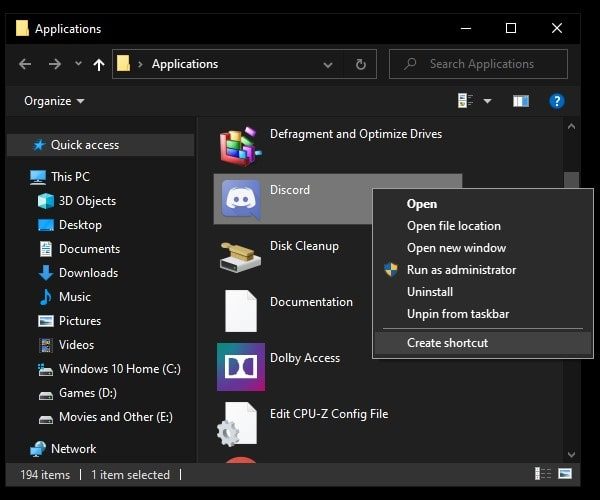Image resolution: width=600 pixels, height=500 pixels.
Task: Click the scroll down arrow
Action: point(571,454)
